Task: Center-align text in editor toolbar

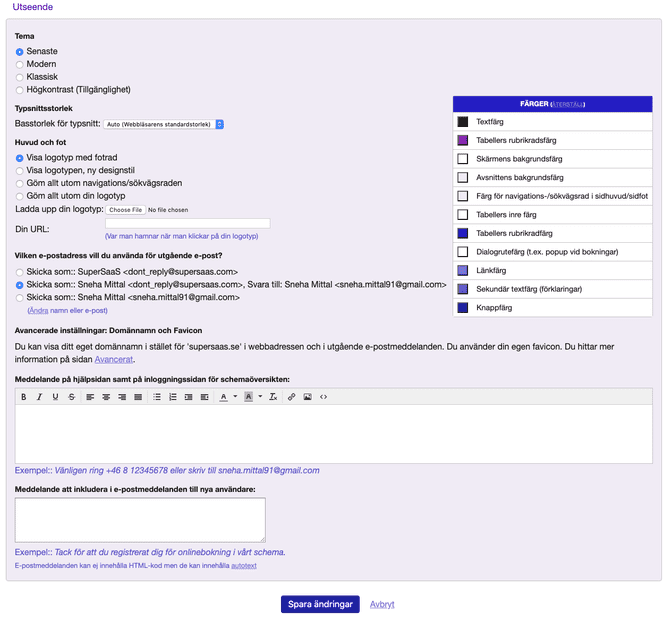Action: pyautogui.click(x=106, y=397)
